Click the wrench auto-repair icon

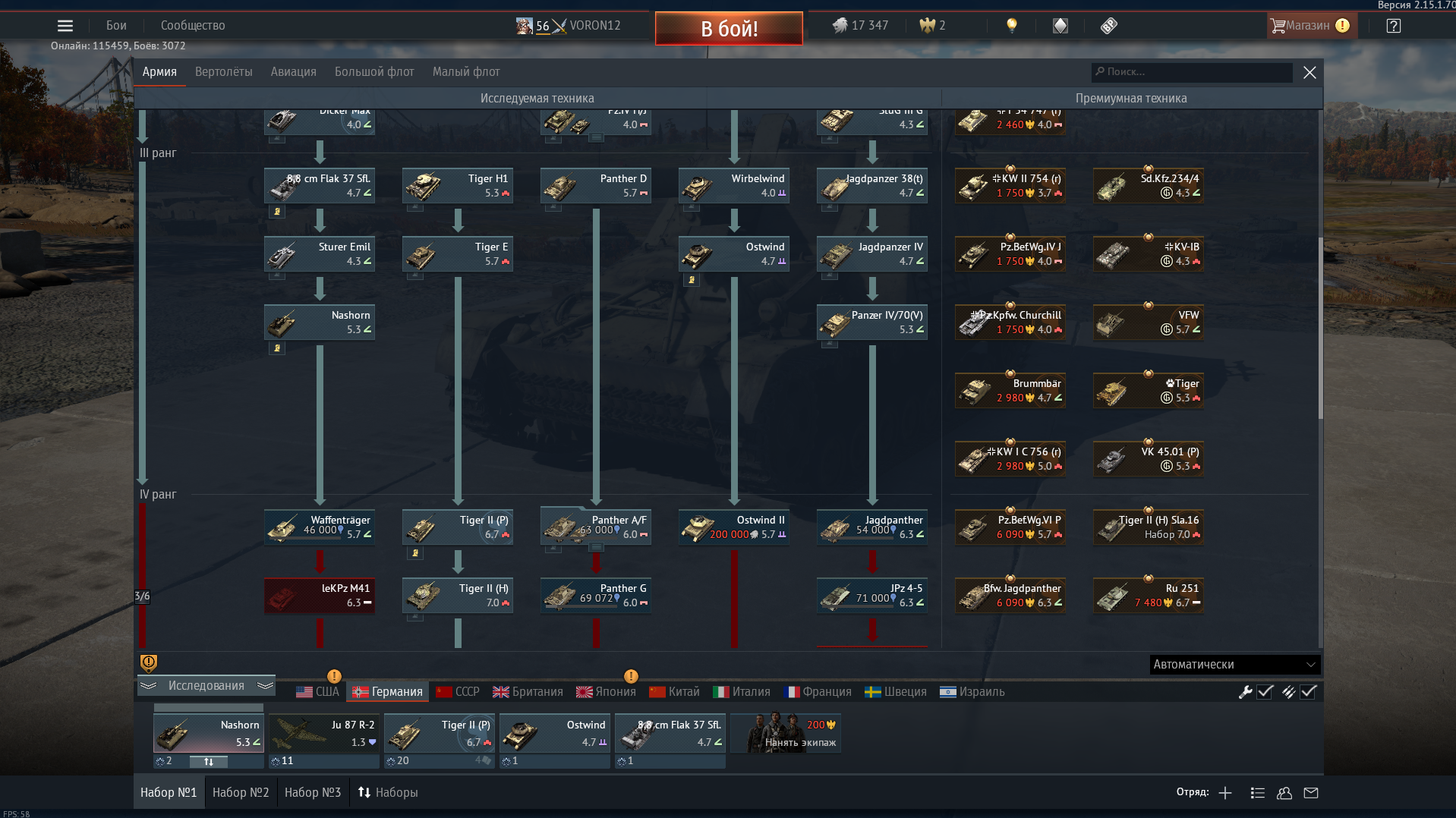coord(1245,692)
